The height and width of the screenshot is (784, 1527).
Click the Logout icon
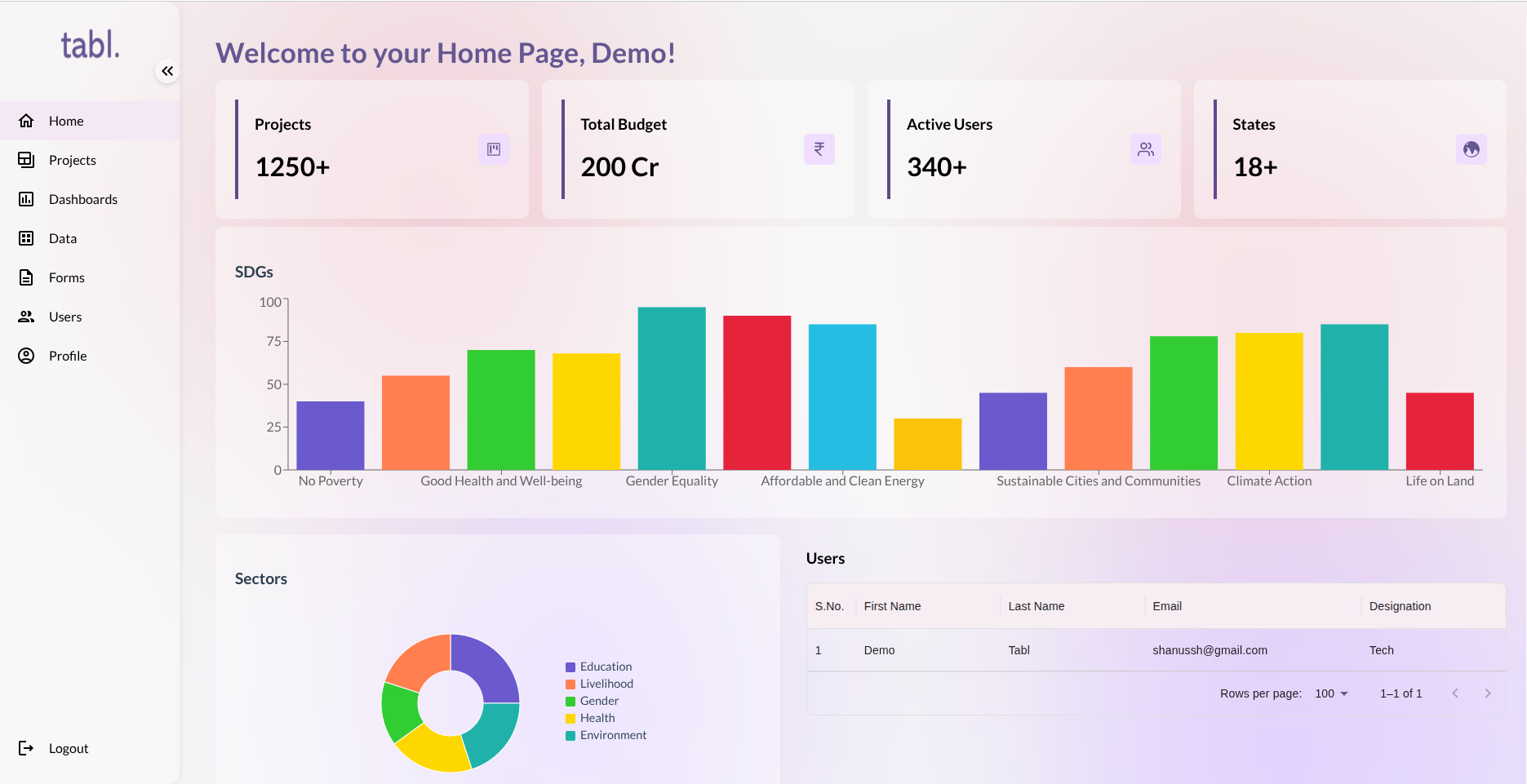26,748
